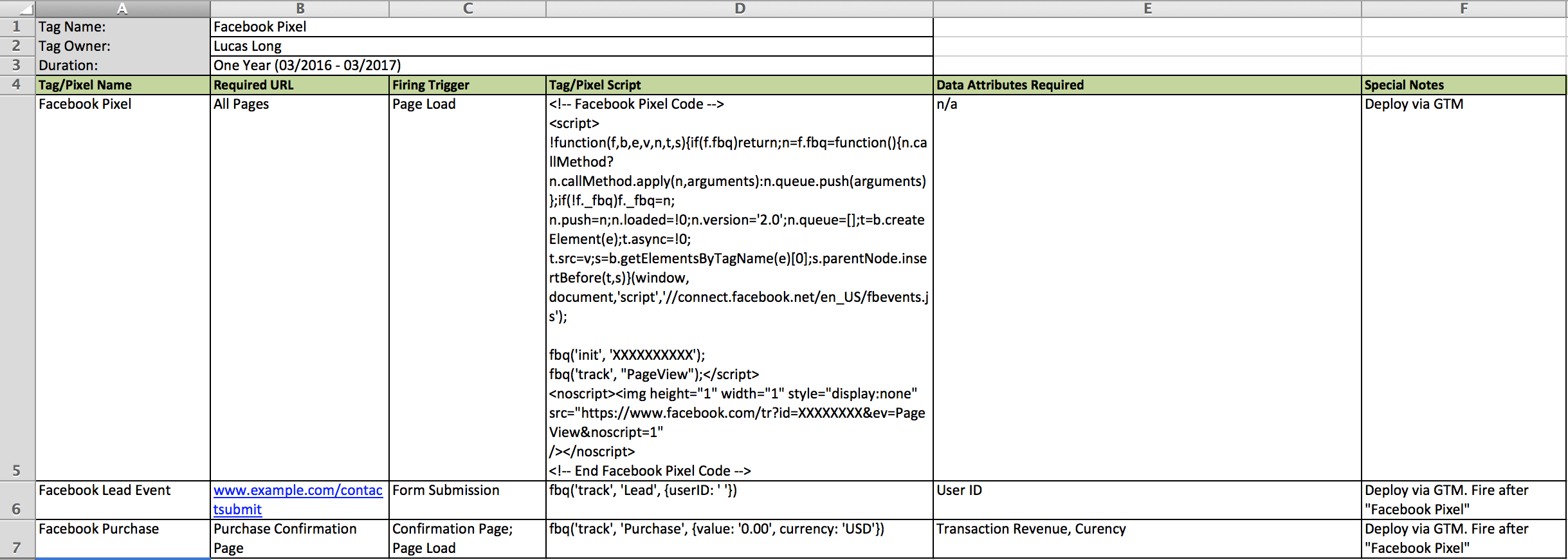Select 'Purchase Confirmation Page' cell
1568x560 pixels.
point(300,539)
